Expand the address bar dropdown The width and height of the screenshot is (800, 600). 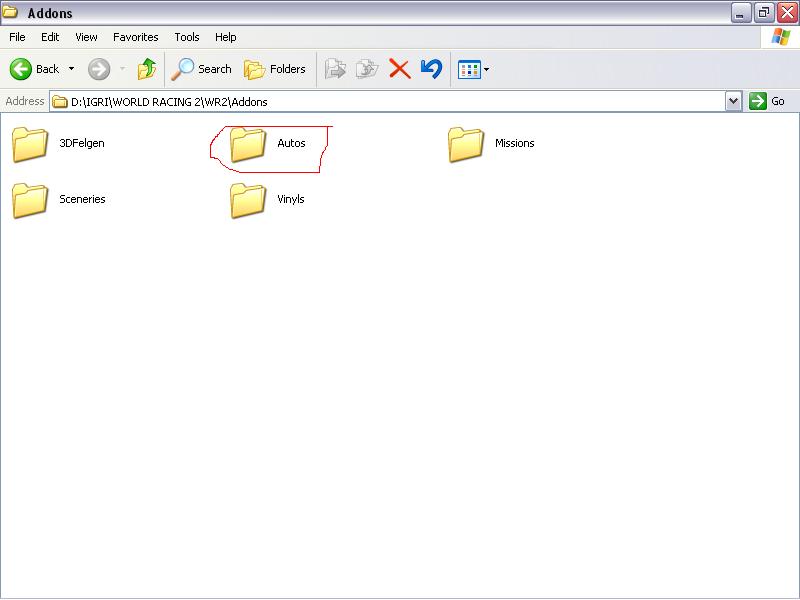point(733,101)
